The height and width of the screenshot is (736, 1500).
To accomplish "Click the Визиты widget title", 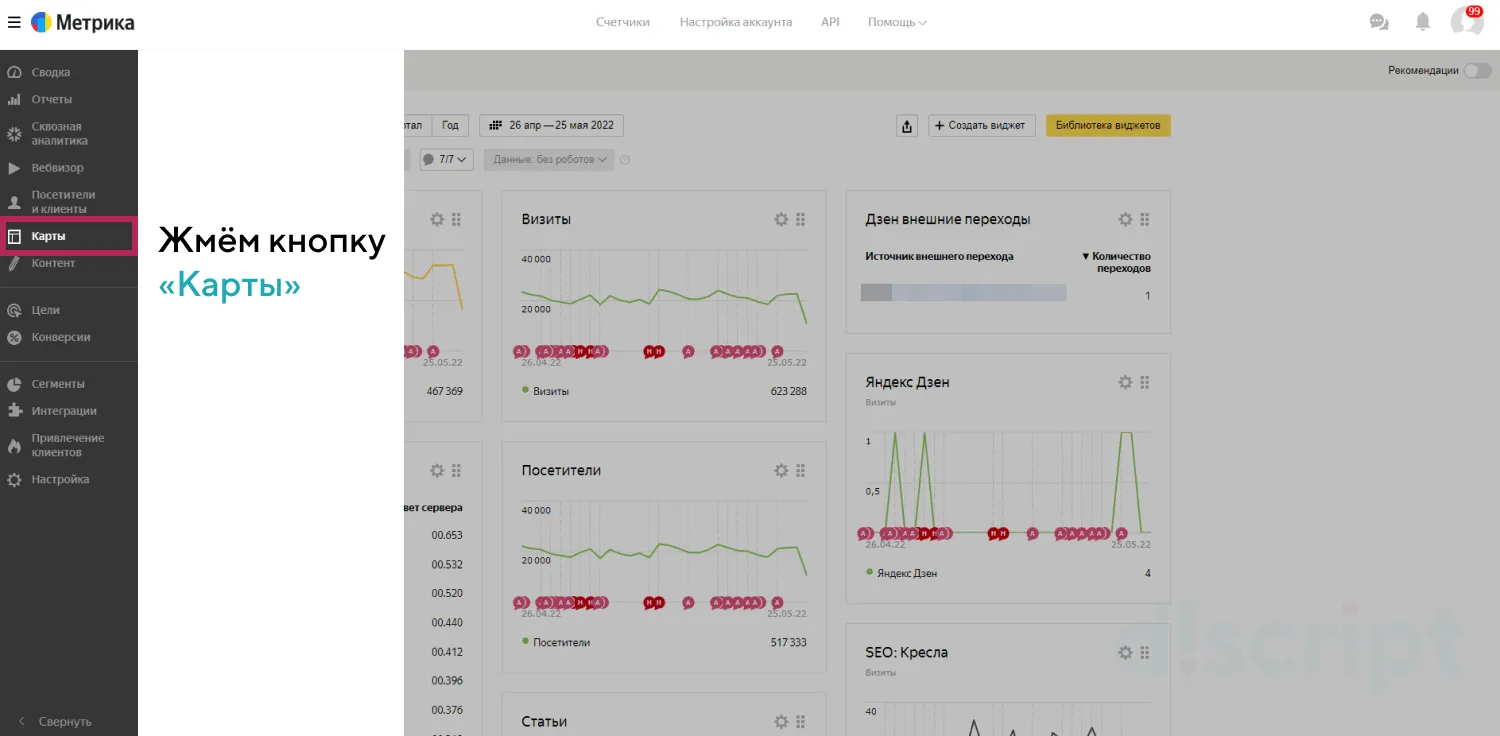I will point(546,219).
